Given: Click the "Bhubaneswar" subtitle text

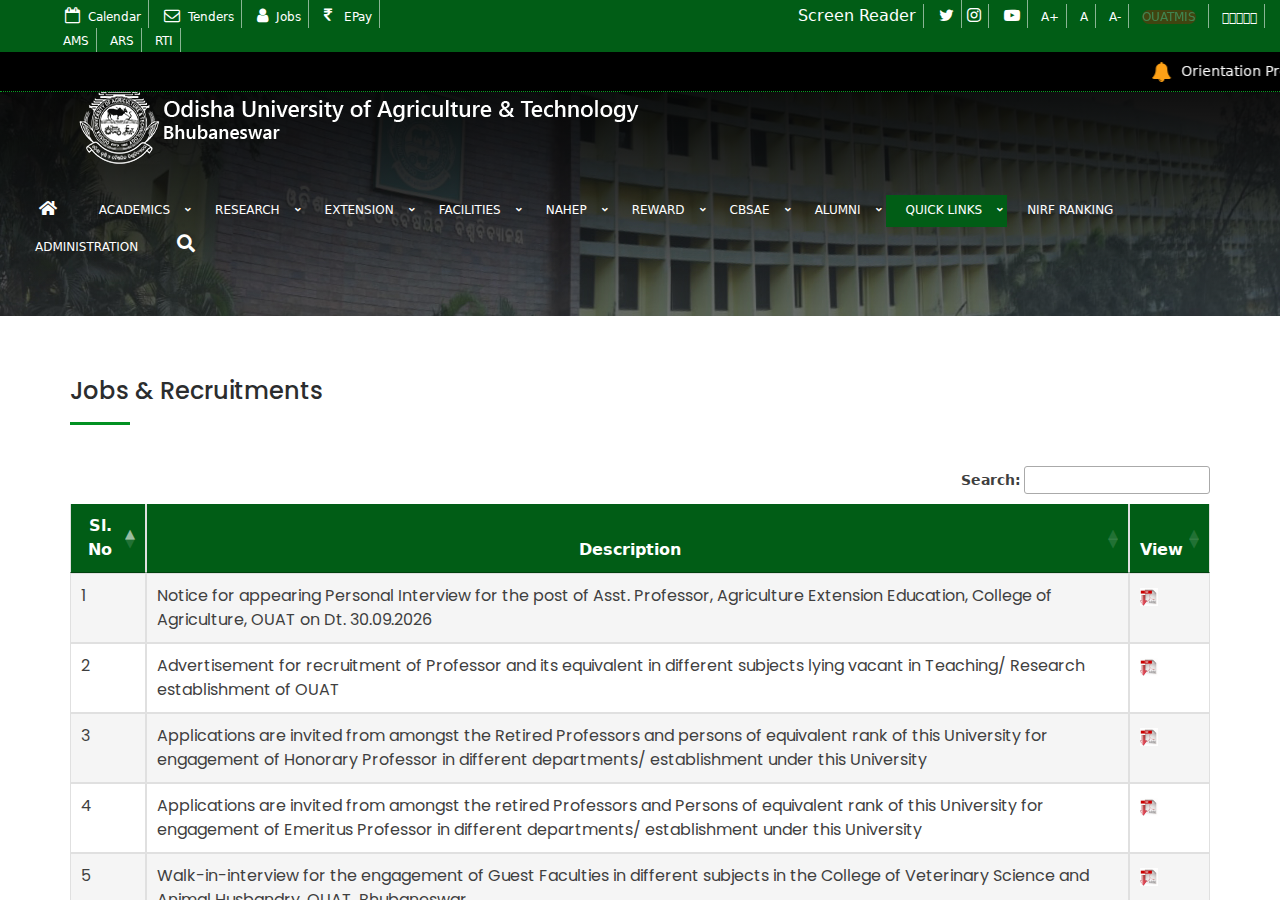Looking at the screenshot, I should 221,132.
